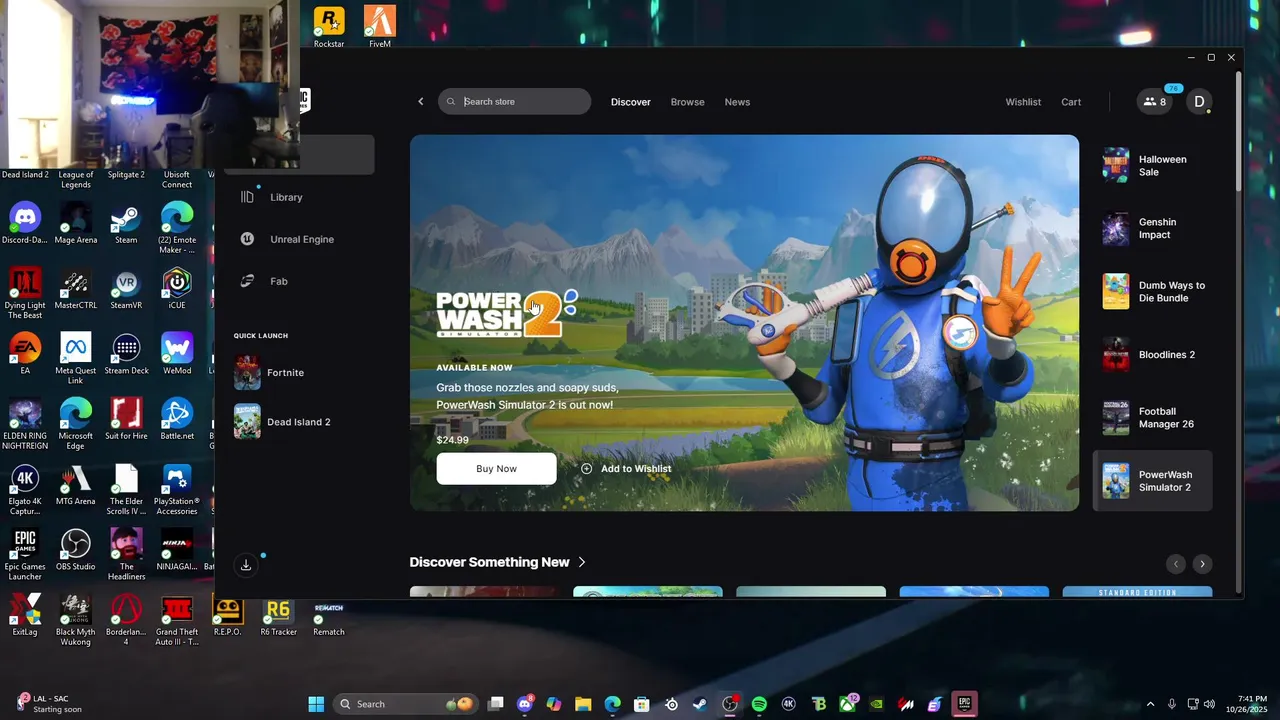Open the downloads icon at sidebar bottom
The width and height of the screenshot is (1280, 720).
coord(246,565)
